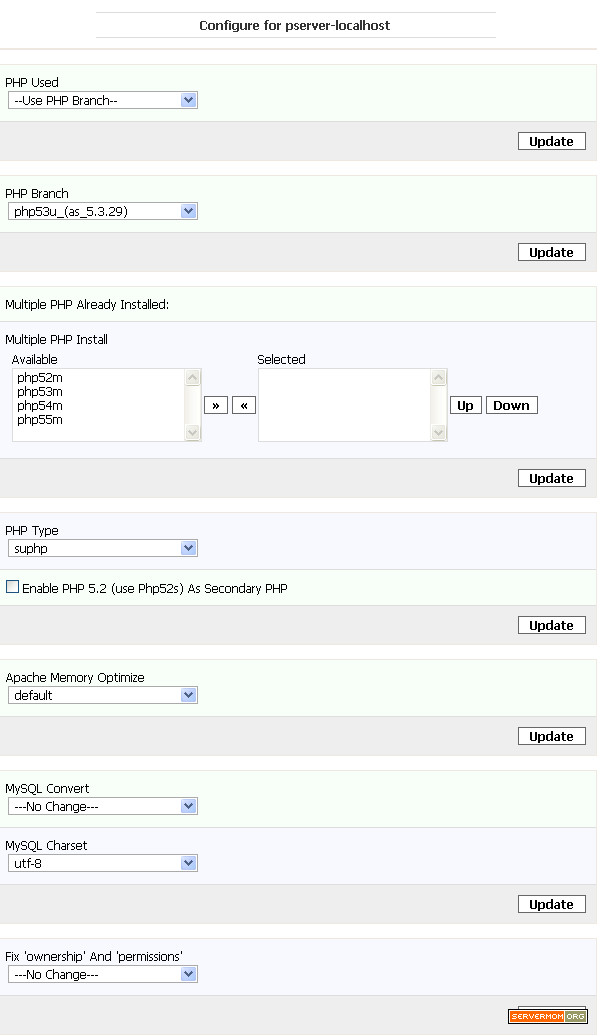
Task: Enable PHP 5.2 as Secondary PHP checkbox
Action: (13, 587)
